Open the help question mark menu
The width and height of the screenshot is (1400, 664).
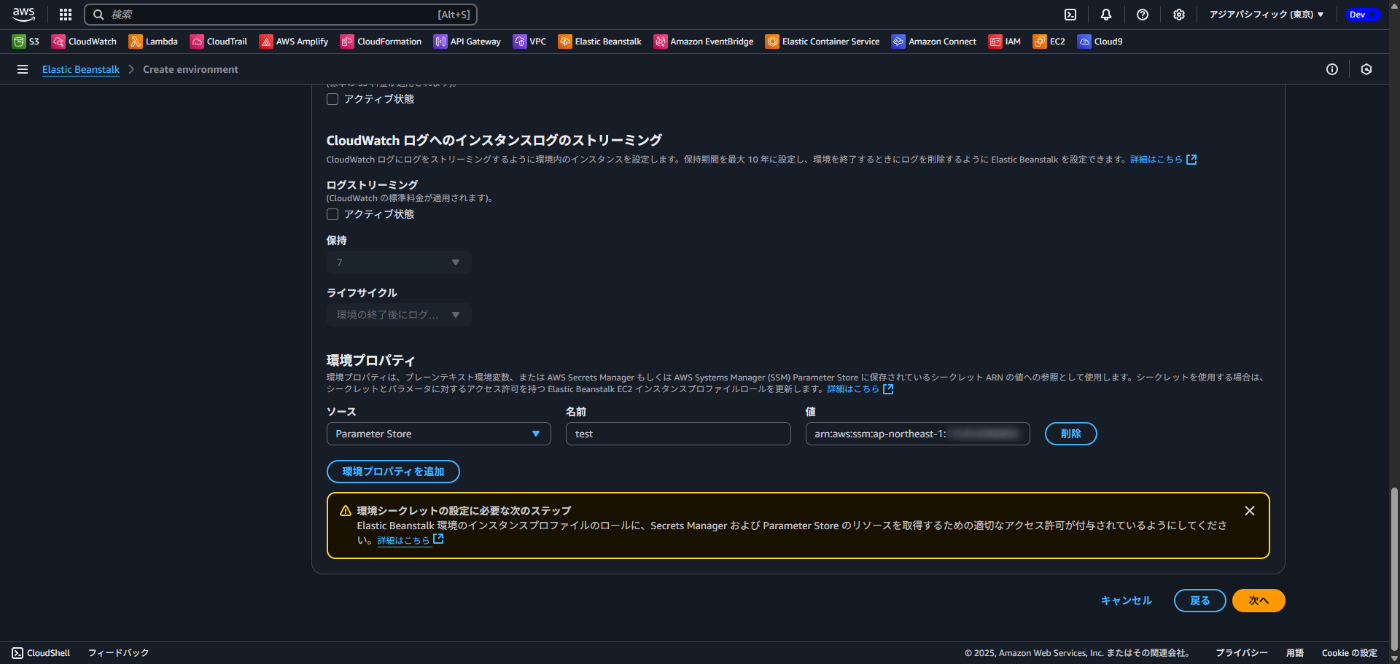[1143, 15]
